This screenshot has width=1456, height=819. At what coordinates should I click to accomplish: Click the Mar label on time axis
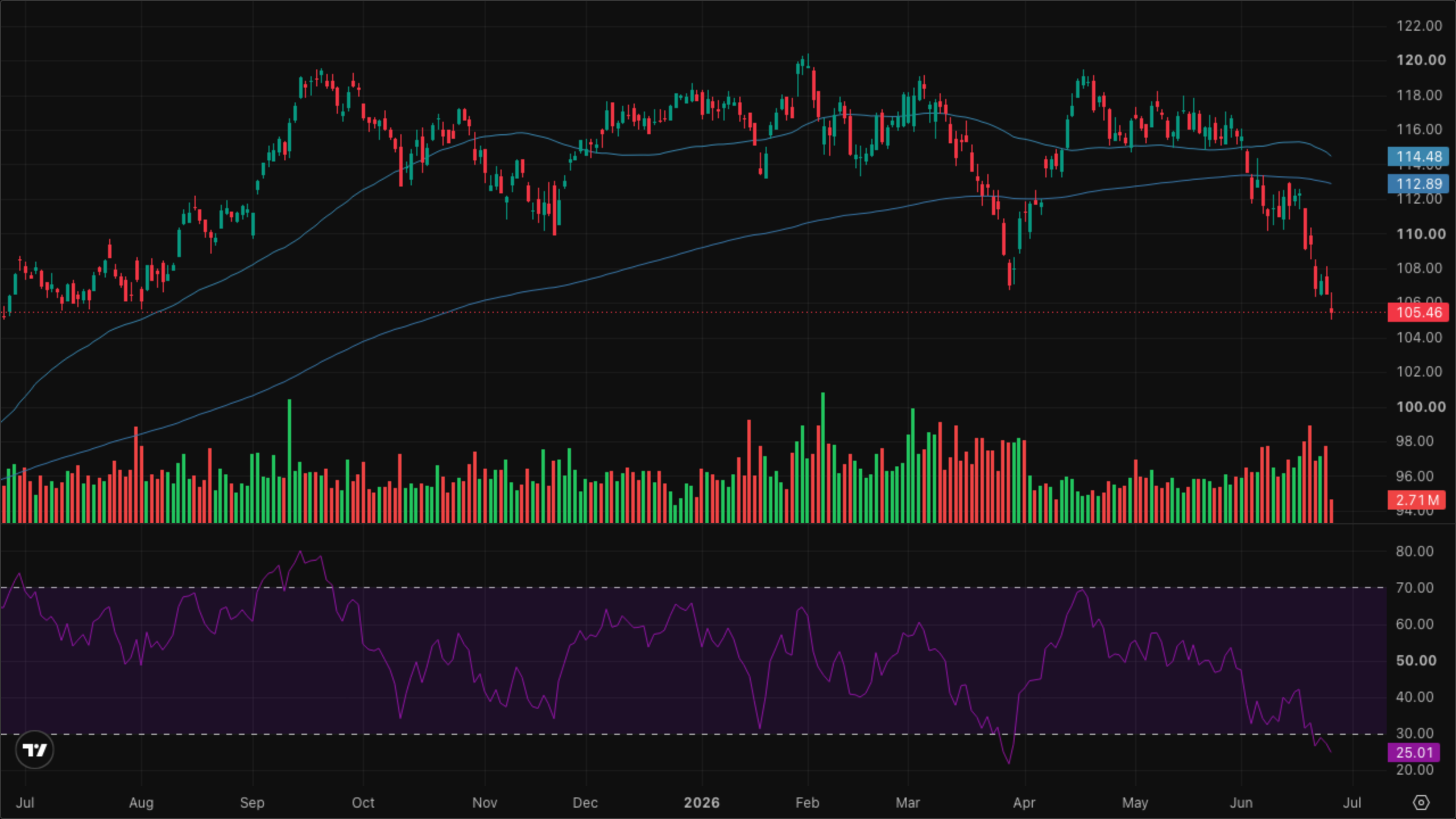point(908,803)
